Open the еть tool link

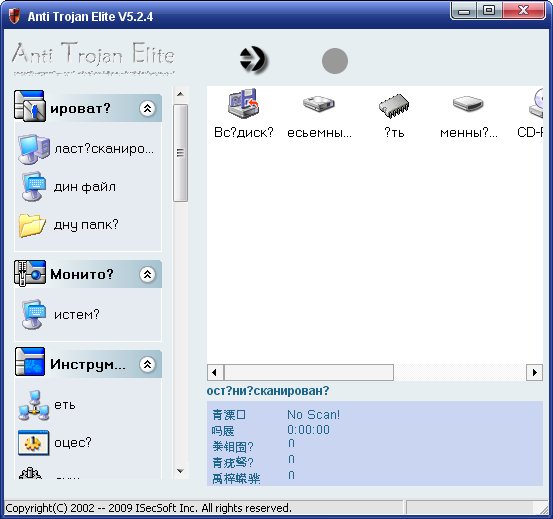pos(65,405)
